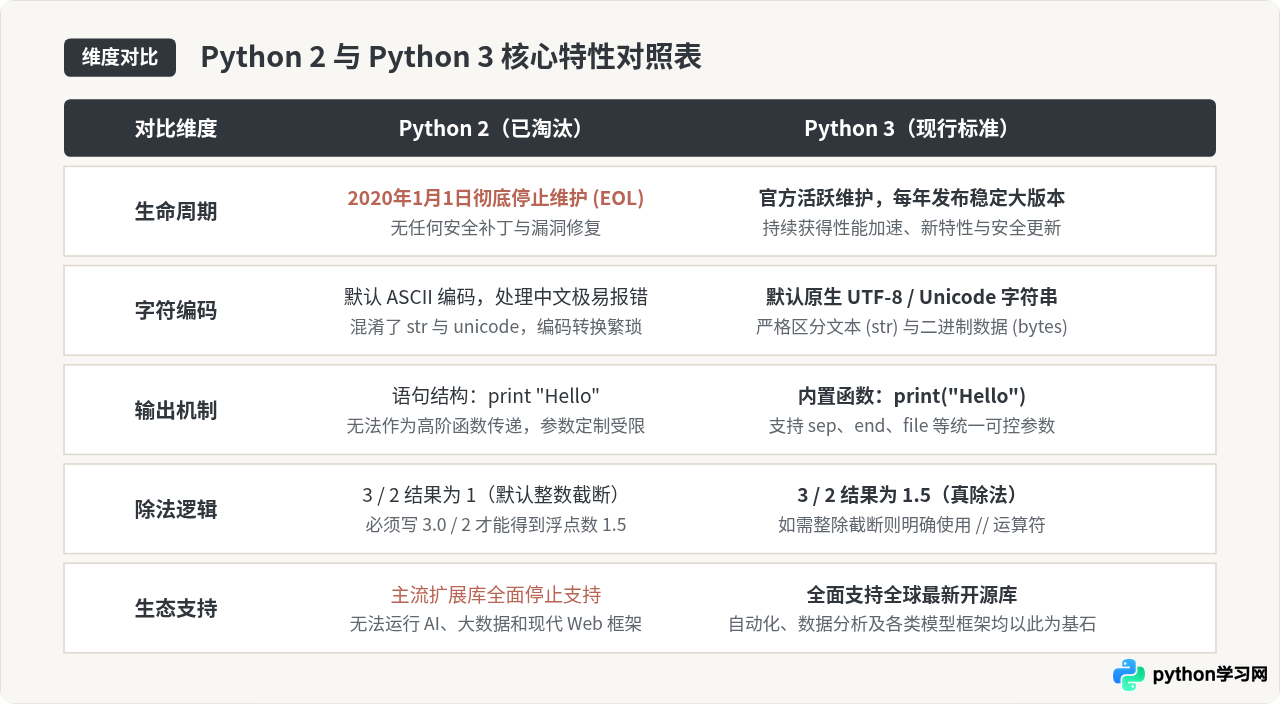Click '混淆了 str 与 unicode，编码转换繁琐' text
This screenshot has width=1280, height=704.
(x=495, y=327)
